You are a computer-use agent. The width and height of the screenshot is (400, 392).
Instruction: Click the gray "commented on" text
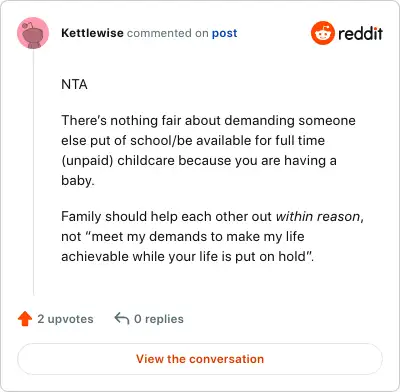pos(168,33)
